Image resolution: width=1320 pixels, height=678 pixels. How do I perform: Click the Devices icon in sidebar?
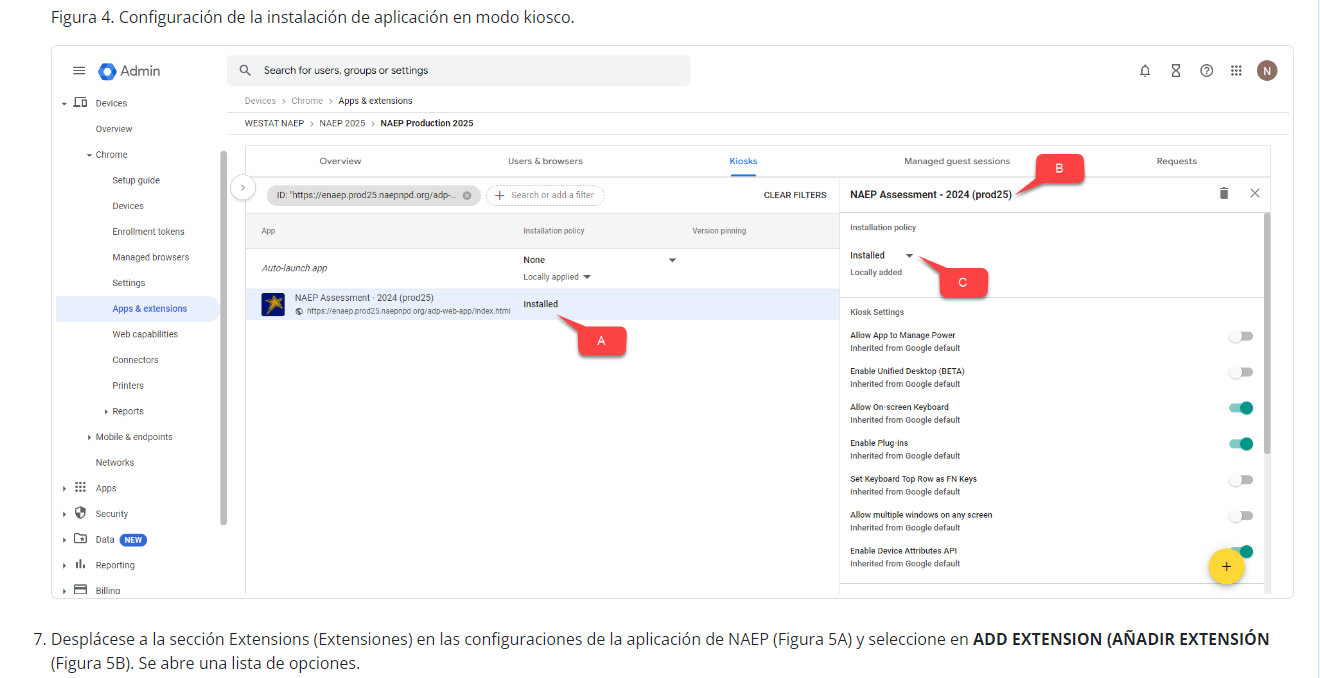[80, 103]
